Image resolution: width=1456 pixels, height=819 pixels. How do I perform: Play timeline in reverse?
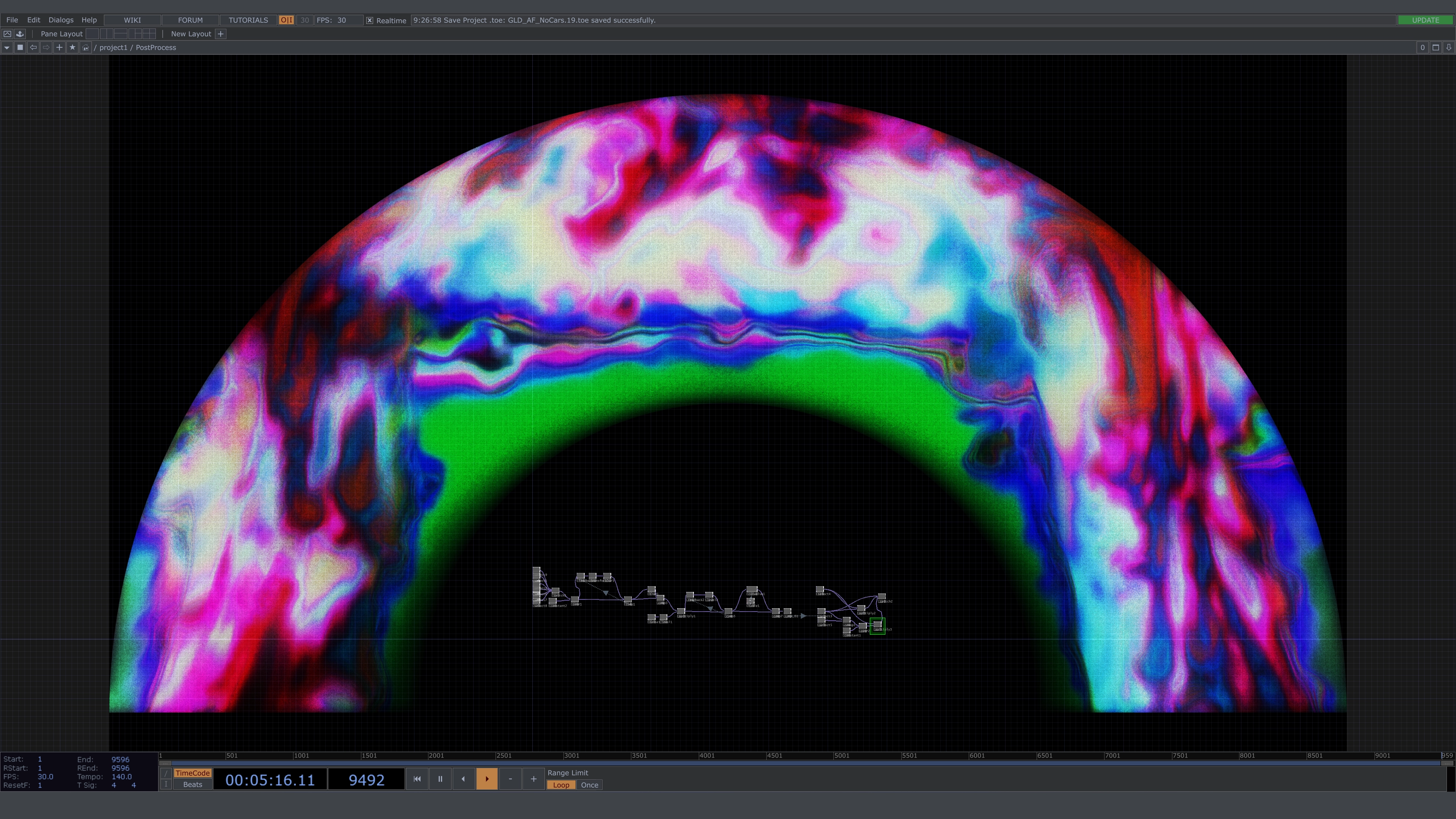(x=463, y=779)
